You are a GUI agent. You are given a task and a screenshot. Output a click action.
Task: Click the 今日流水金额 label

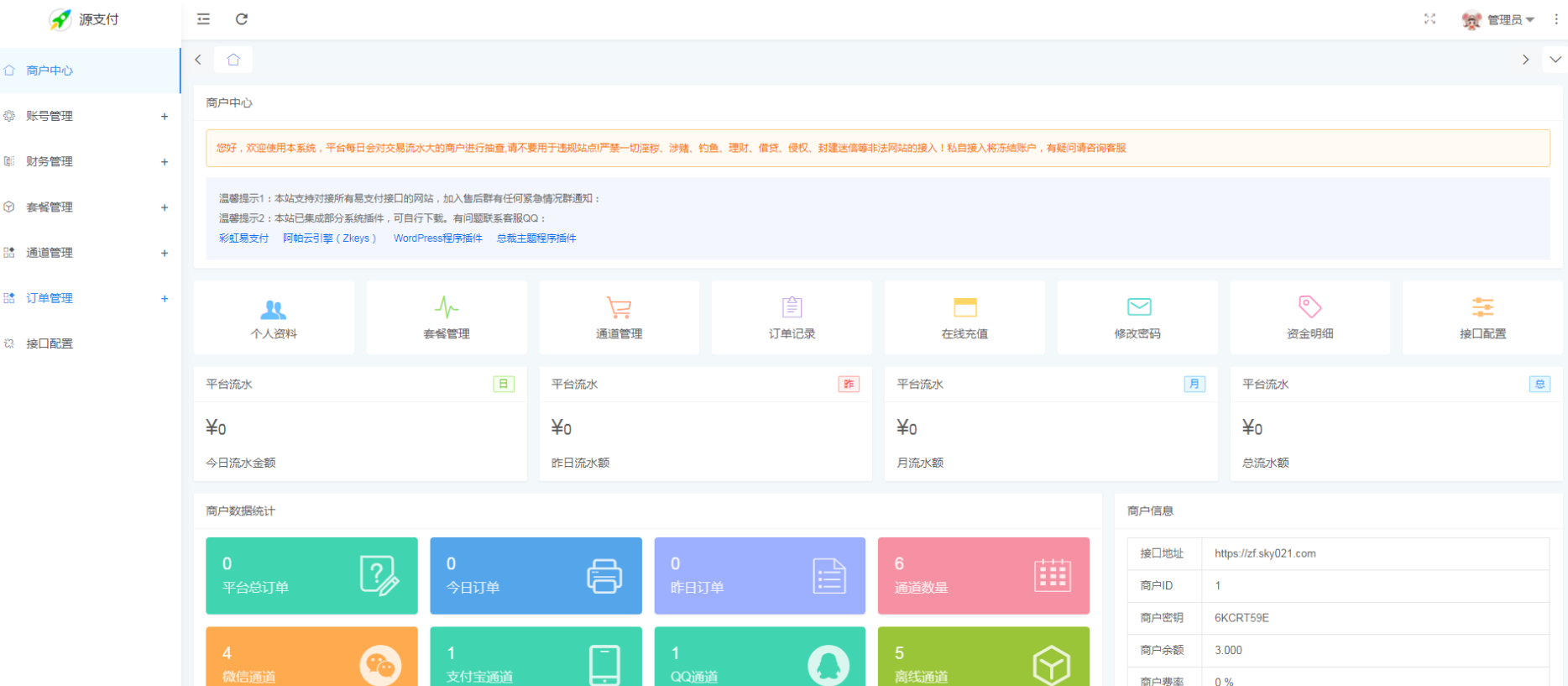[241, 463]
